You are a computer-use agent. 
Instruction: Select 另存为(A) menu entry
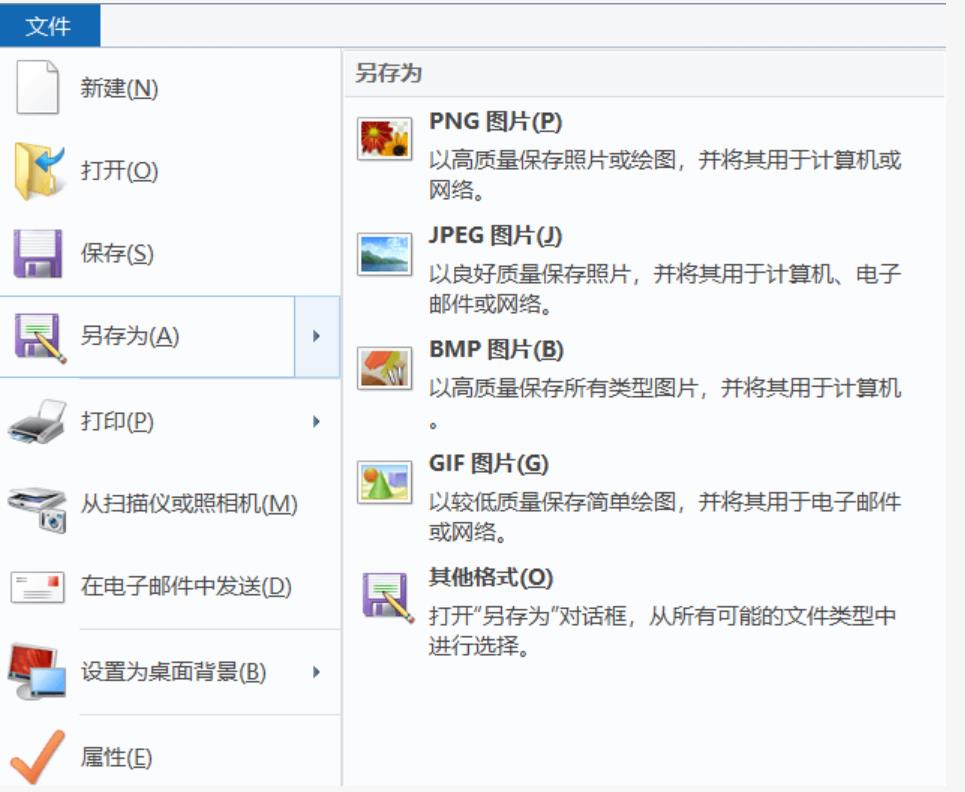(x=130, y=337)
